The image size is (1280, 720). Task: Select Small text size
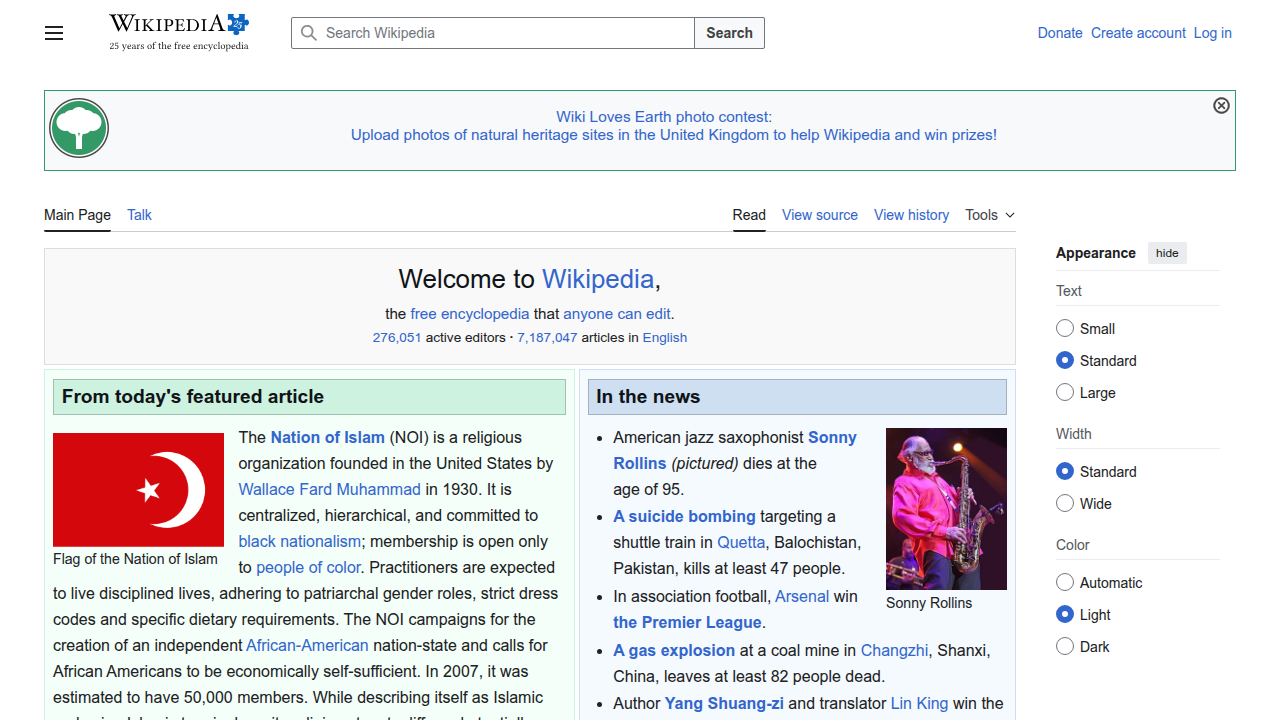click(1065, 328)
